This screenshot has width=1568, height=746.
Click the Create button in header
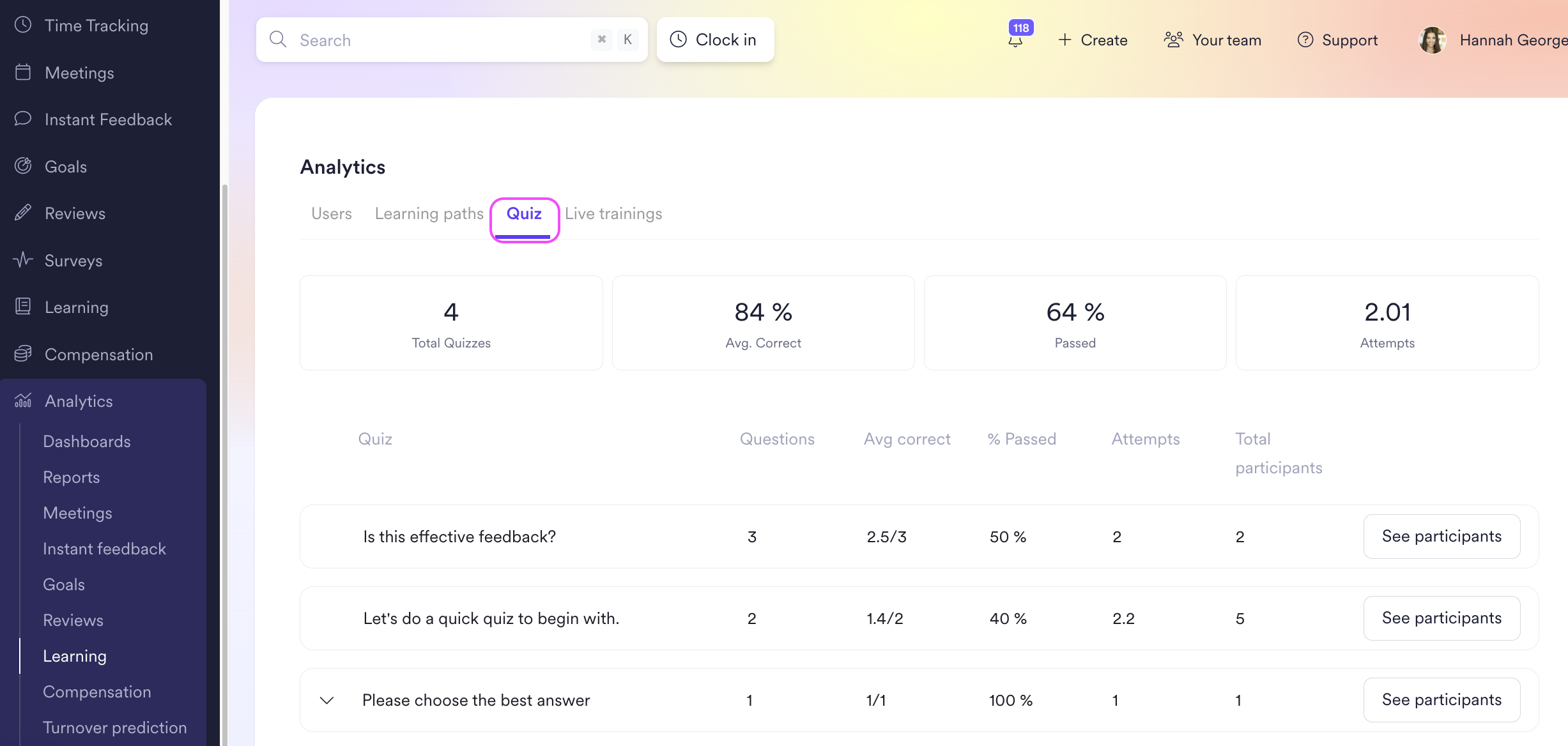tap(1093, 40)
